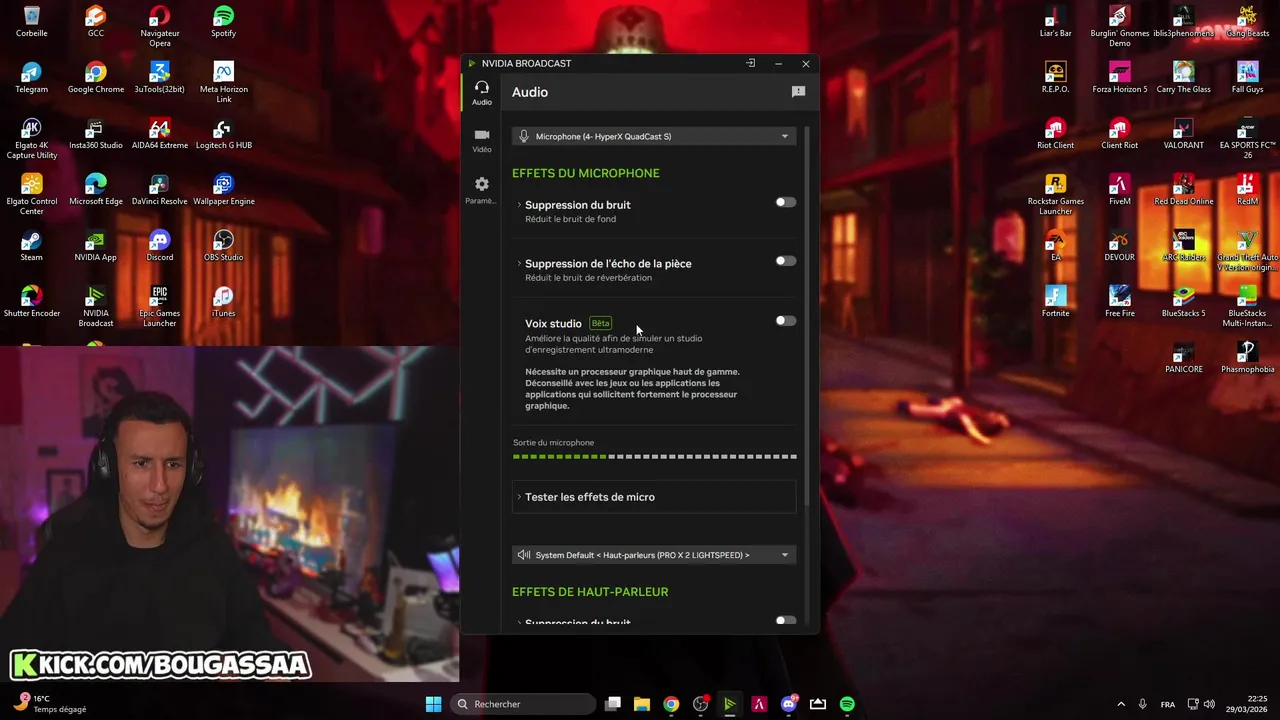
Task: Open the Audio tab in NVIDIA Broadcast sidebar
Action: tap(482, 93)
